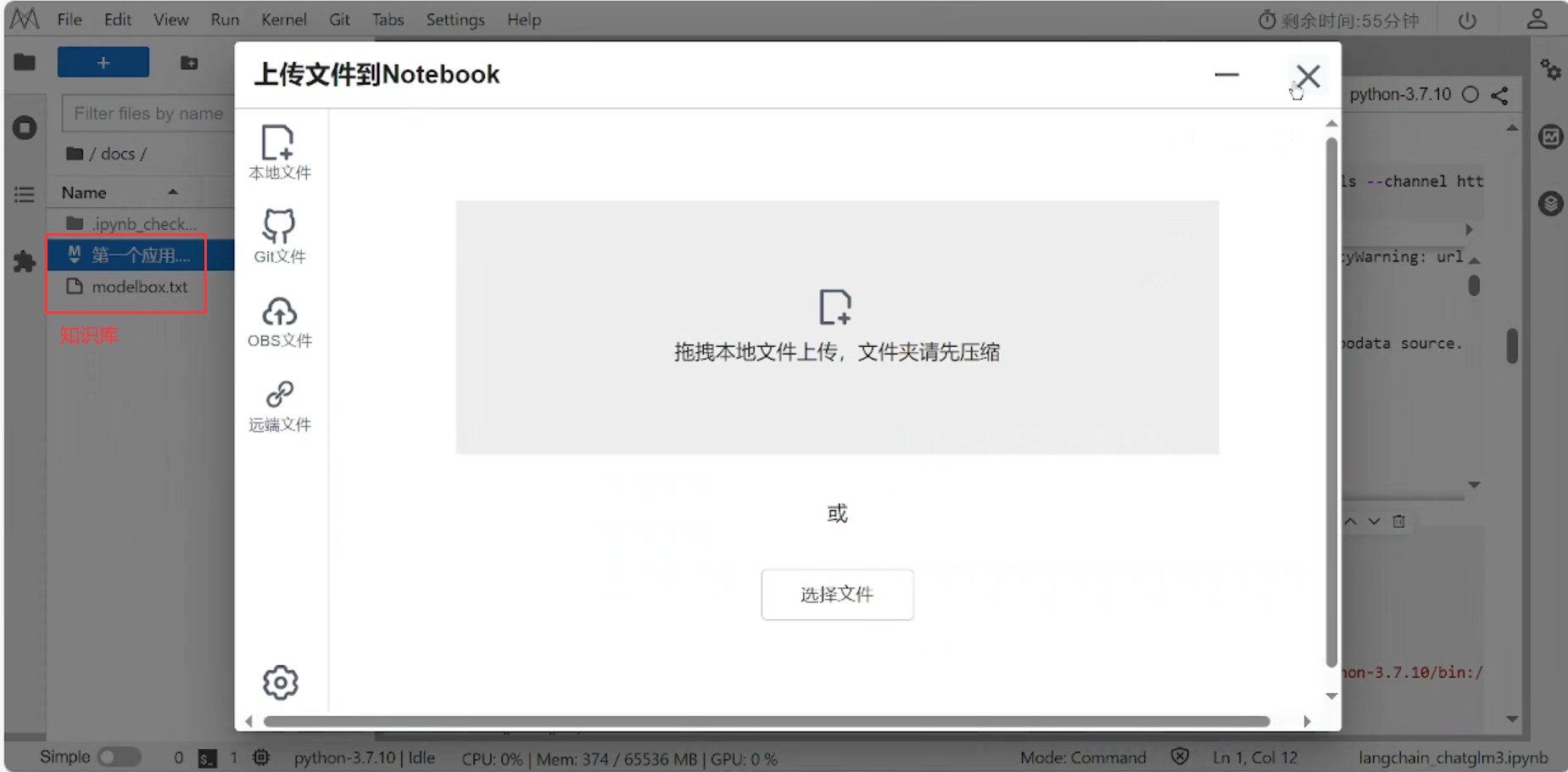The width and height of the screenshot is (1568, 772).
Task: Open the Kernel menu
Action: (284, 19)
